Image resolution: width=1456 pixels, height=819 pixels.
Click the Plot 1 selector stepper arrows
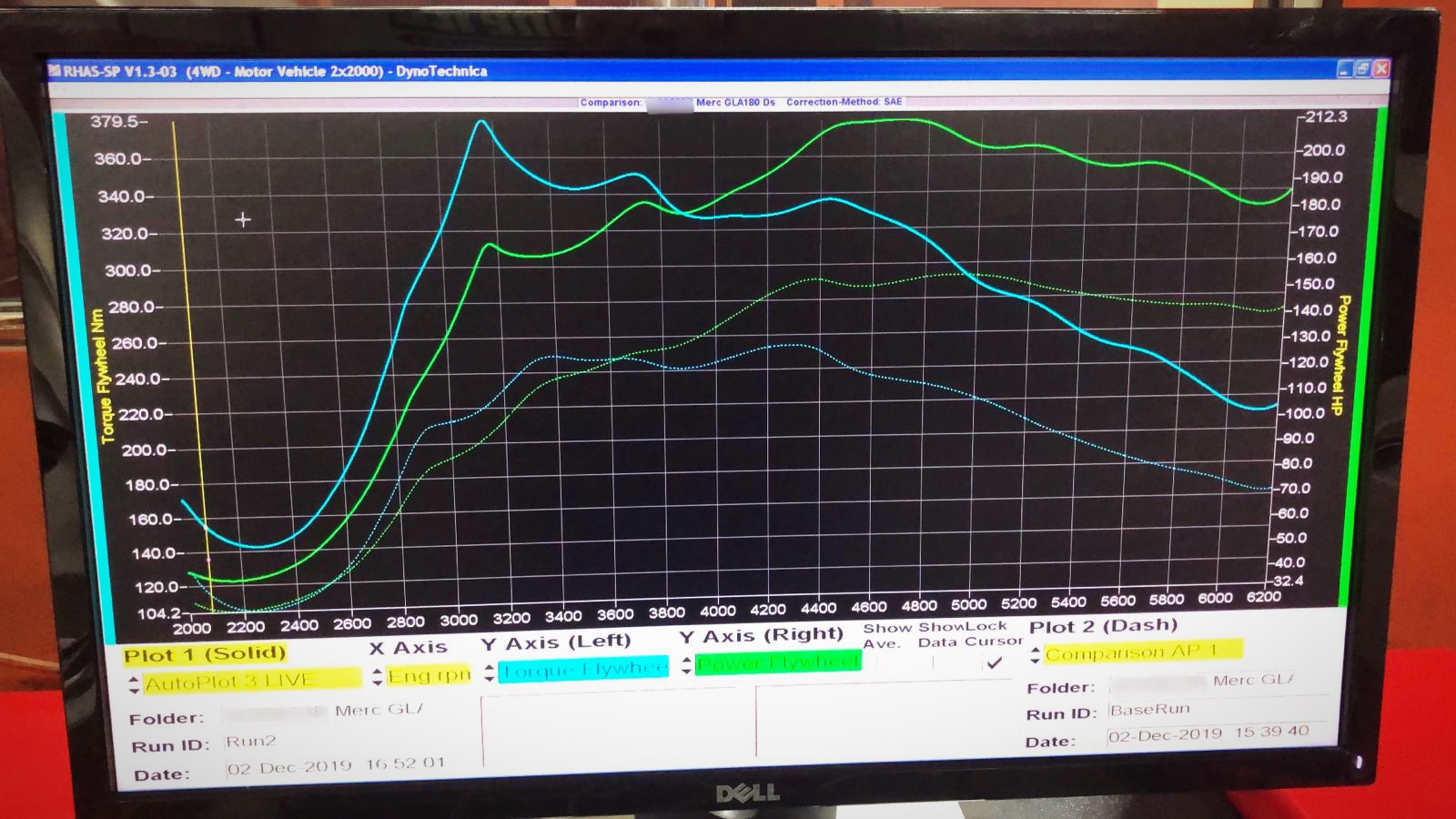click(x=134, y=684)
